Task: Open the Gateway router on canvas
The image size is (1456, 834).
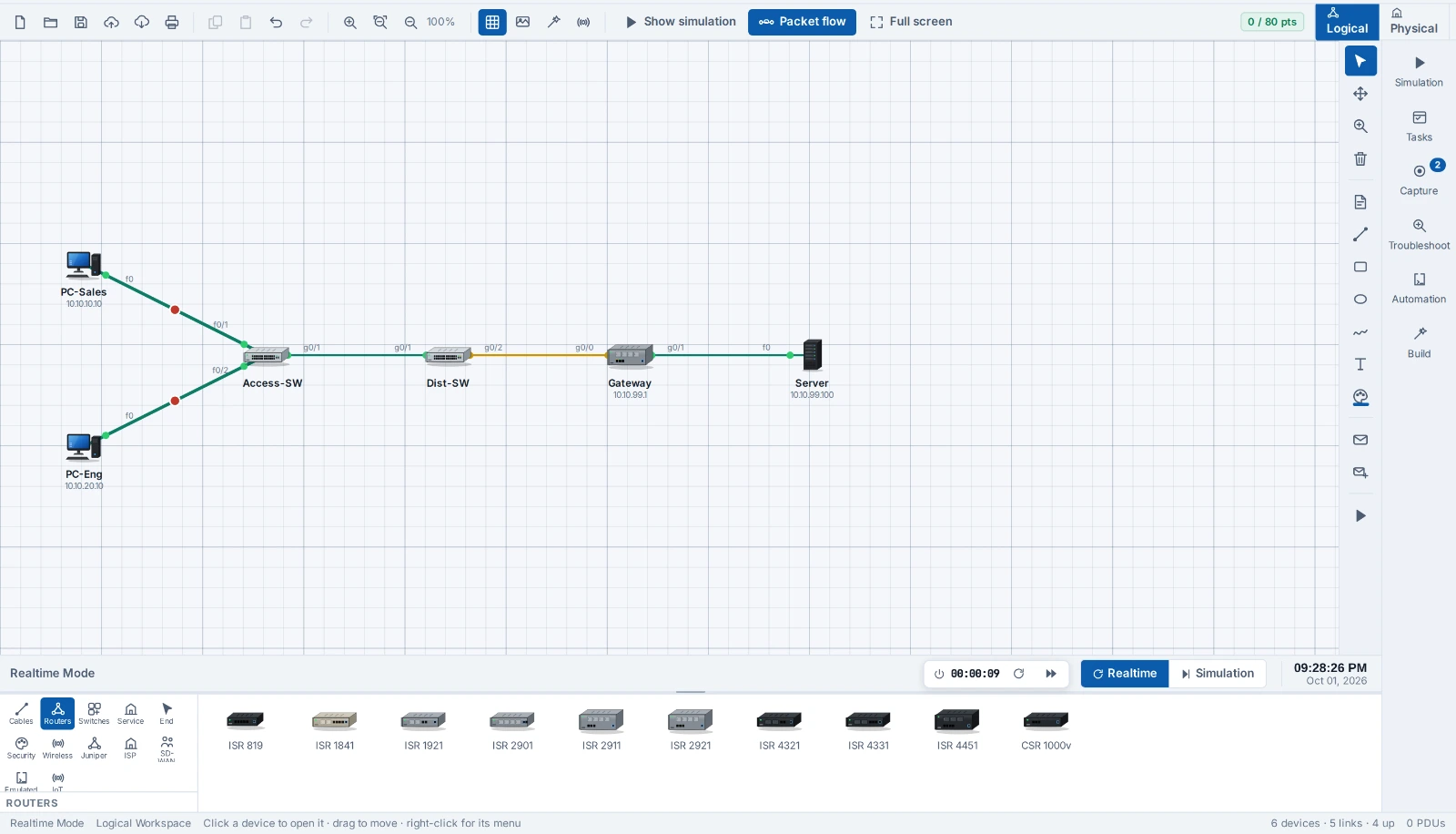Action: (630, 355)
